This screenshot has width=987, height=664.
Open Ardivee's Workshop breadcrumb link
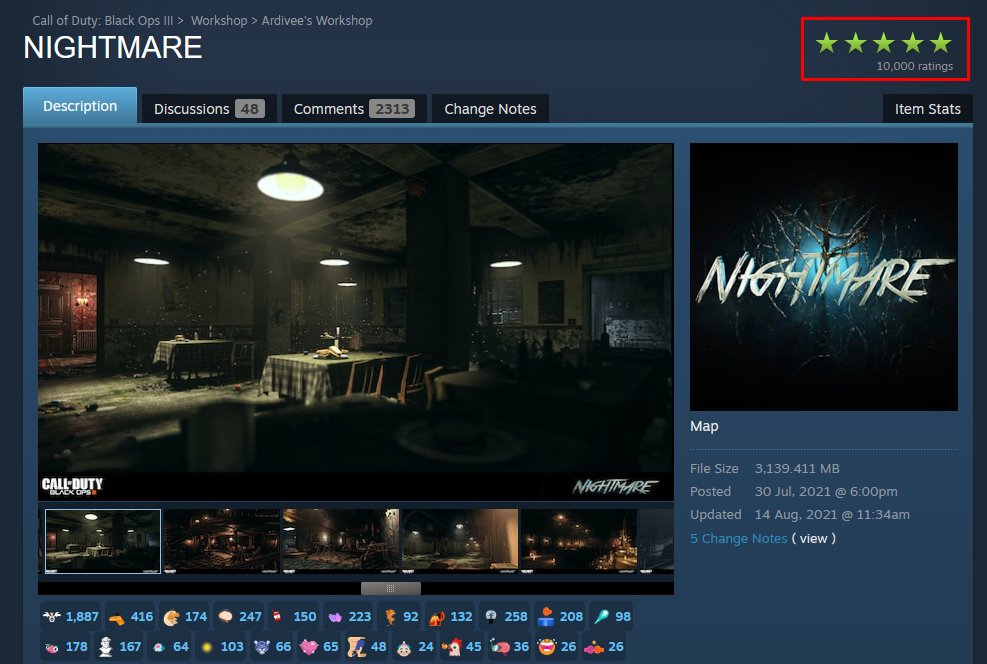[x=317, y=21]
